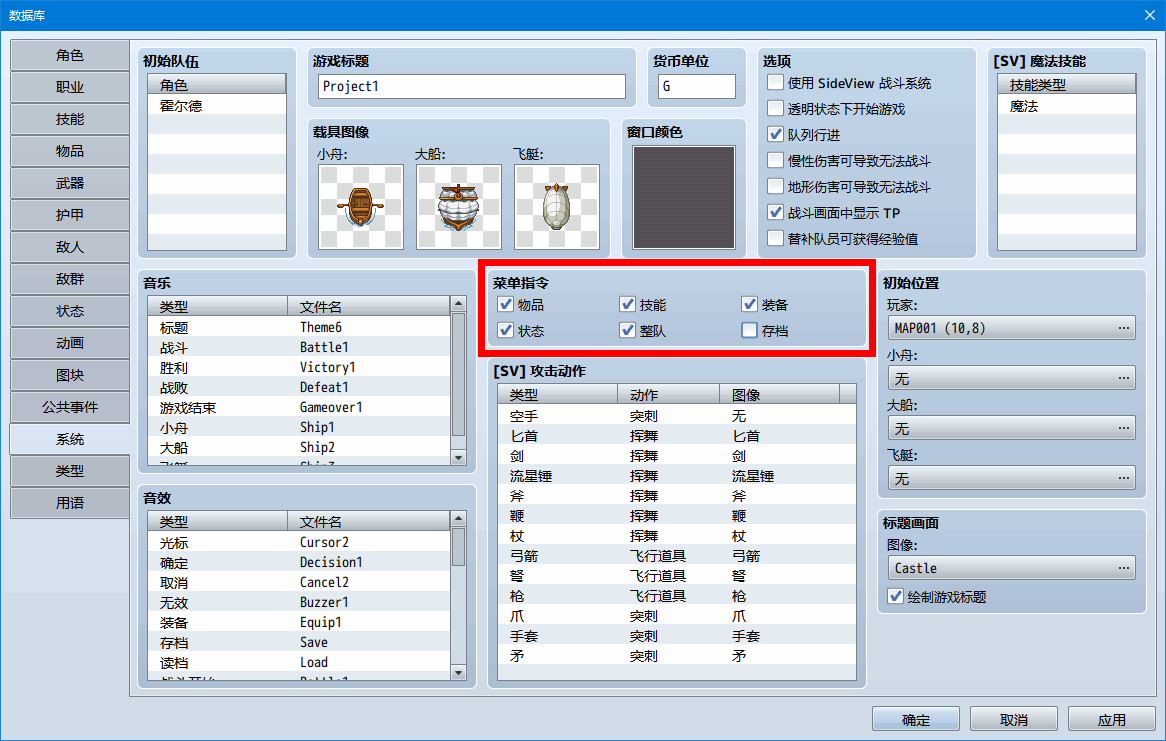Enable 透明状态下开始游戏 option
The width and height of the screenshot is (1166, 741).
coord(776,109)
